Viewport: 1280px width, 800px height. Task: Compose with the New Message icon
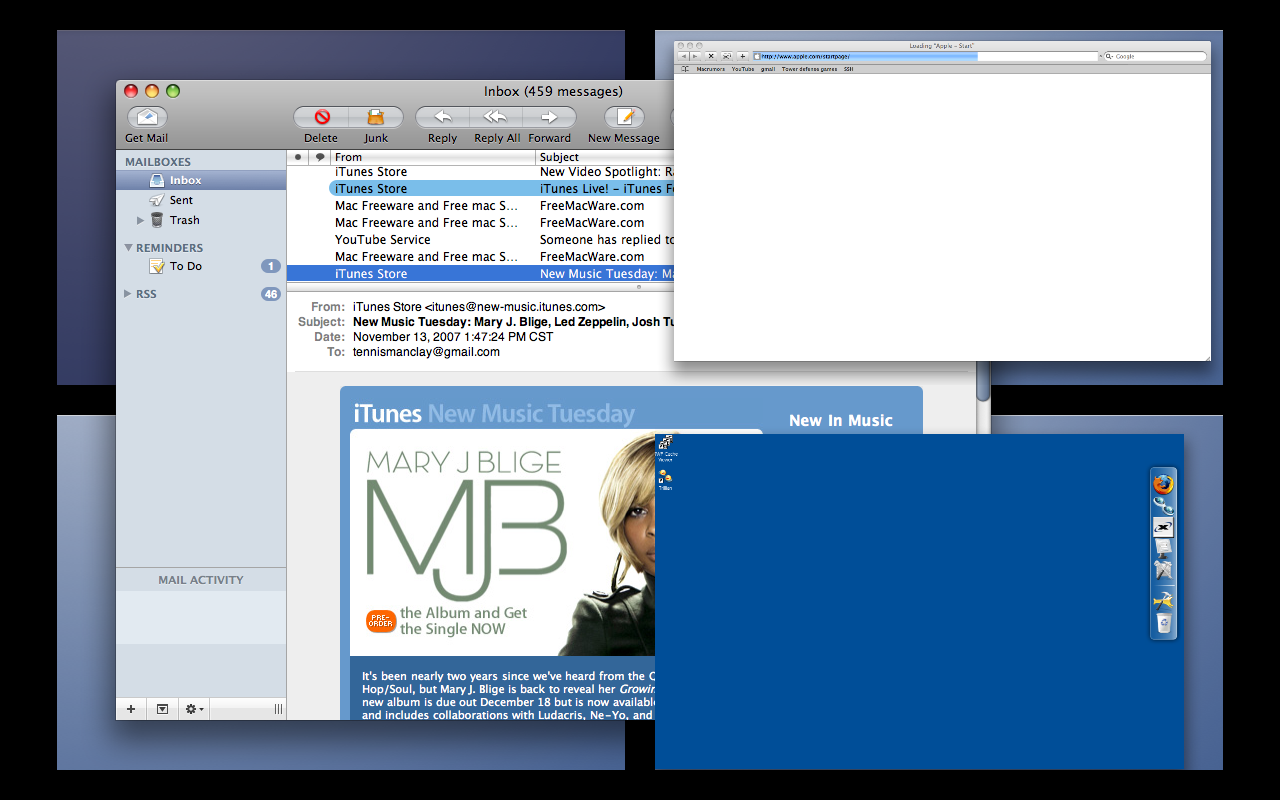[624, 117]
